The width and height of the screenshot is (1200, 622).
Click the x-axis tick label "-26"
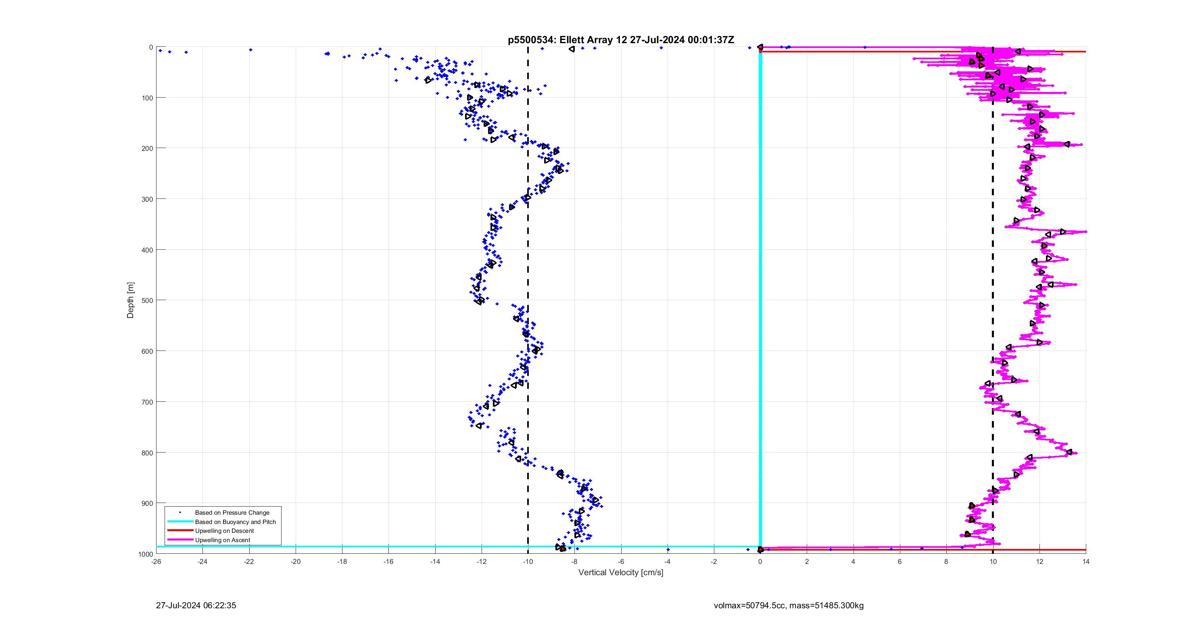pyautogui.click(x=156, y=561)
